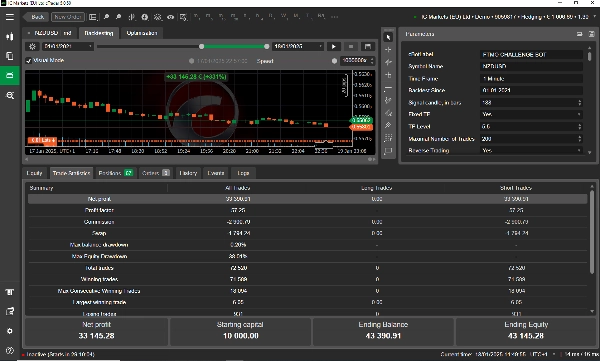Start the backtest with play button
Image resolution: width=600 pixels, height=361 pixels.
point(334,46)
